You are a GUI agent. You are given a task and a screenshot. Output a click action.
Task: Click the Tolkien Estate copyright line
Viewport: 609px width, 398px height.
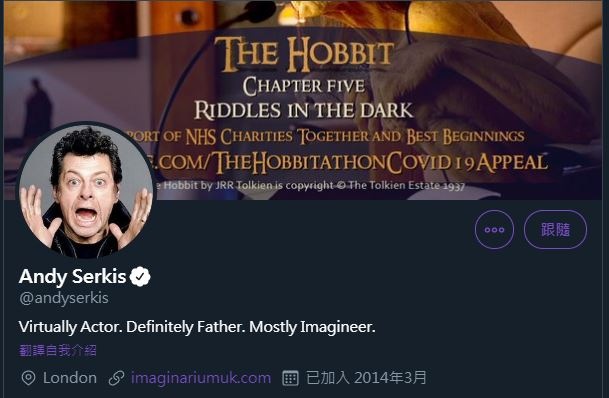tap(309, 186)
